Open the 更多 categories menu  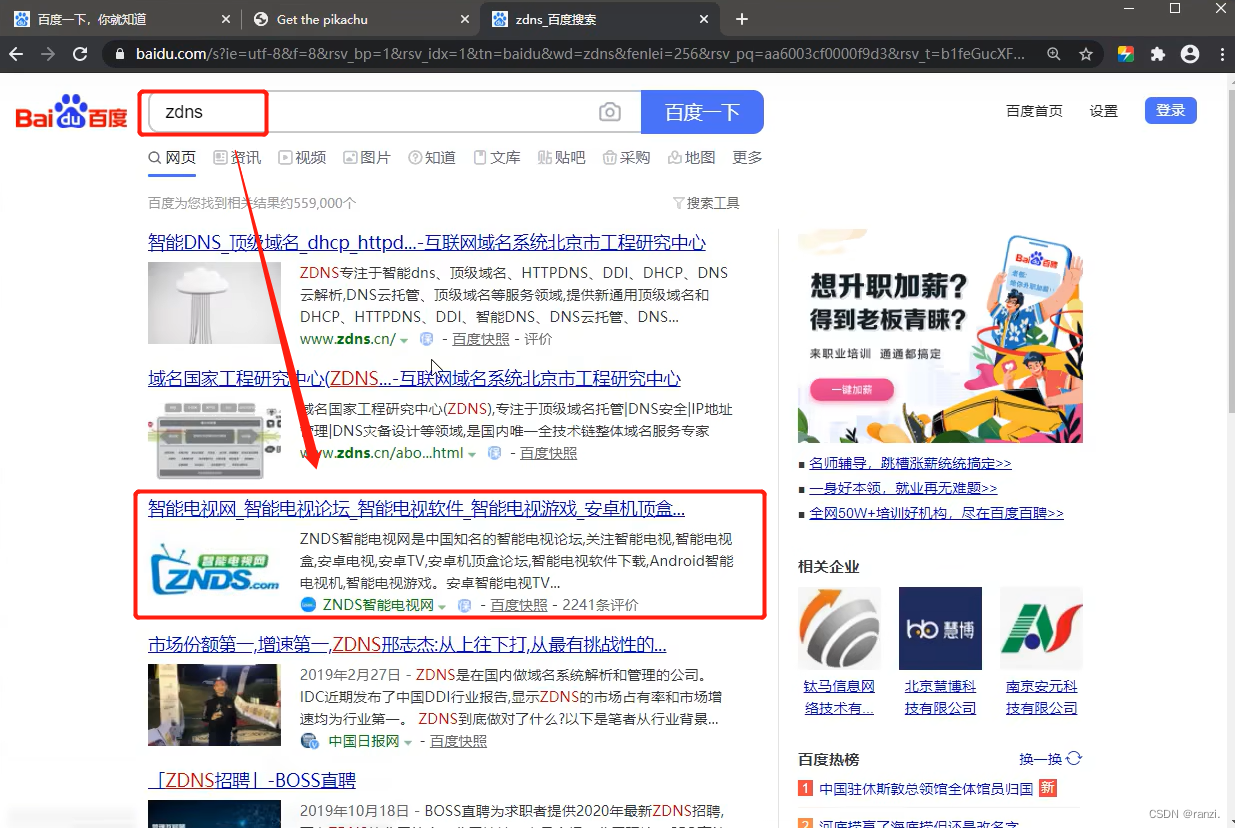point(747,157)
